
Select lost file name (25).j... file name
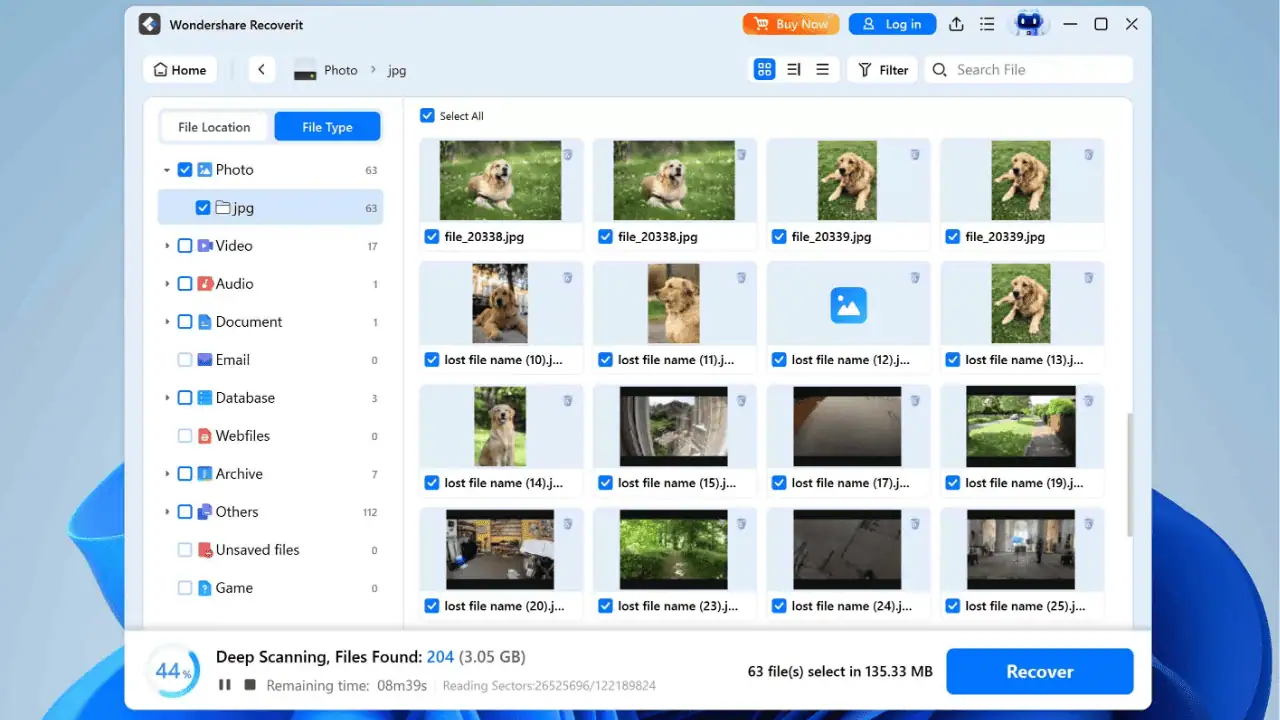1024,606
